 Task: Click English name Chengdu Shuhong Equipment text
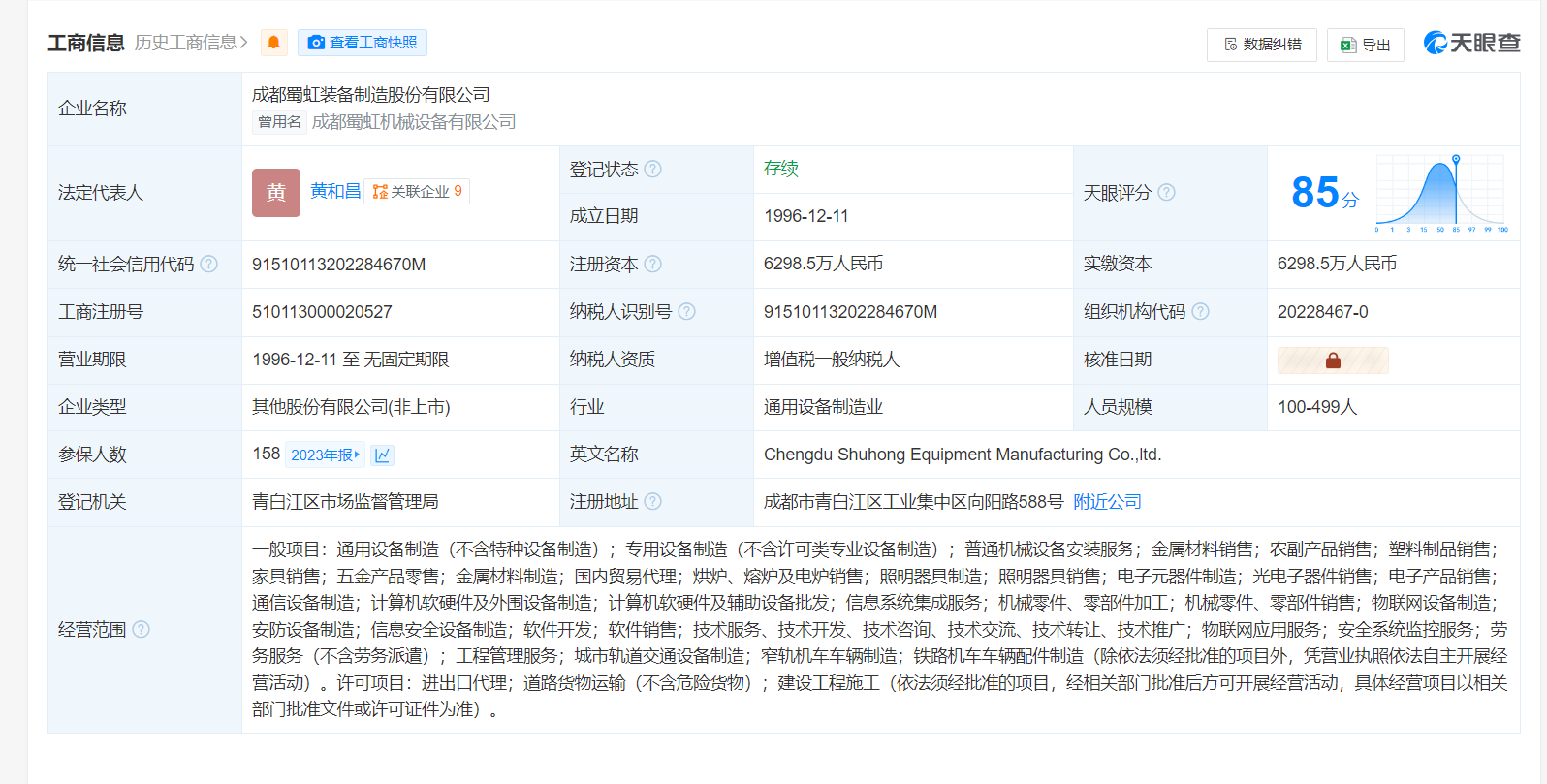(963, 455)
